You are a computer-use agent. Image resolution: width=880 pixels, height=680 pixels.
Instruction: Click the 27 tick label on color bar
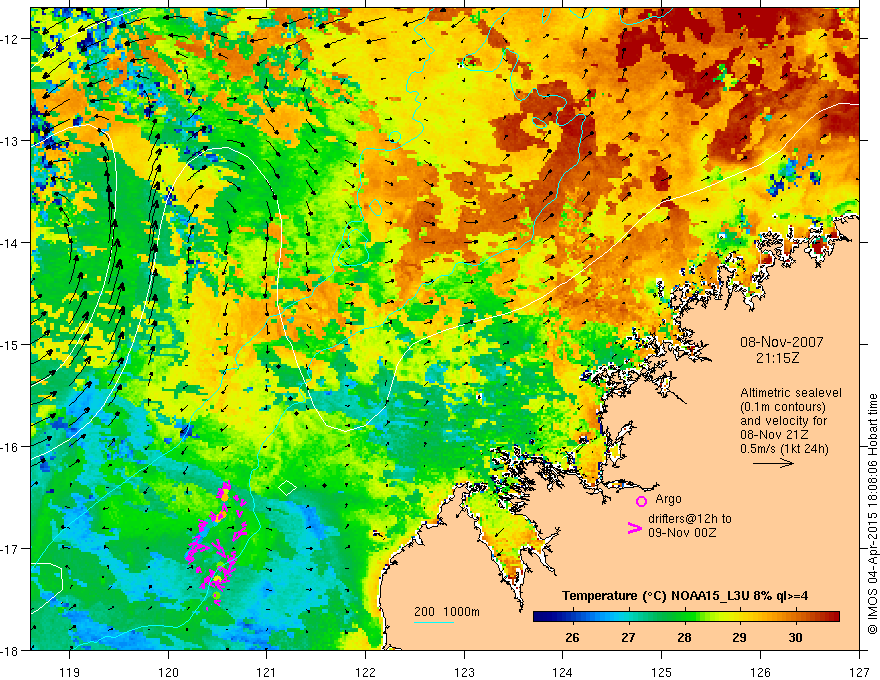pyautogui.click(x=628, y=637)
